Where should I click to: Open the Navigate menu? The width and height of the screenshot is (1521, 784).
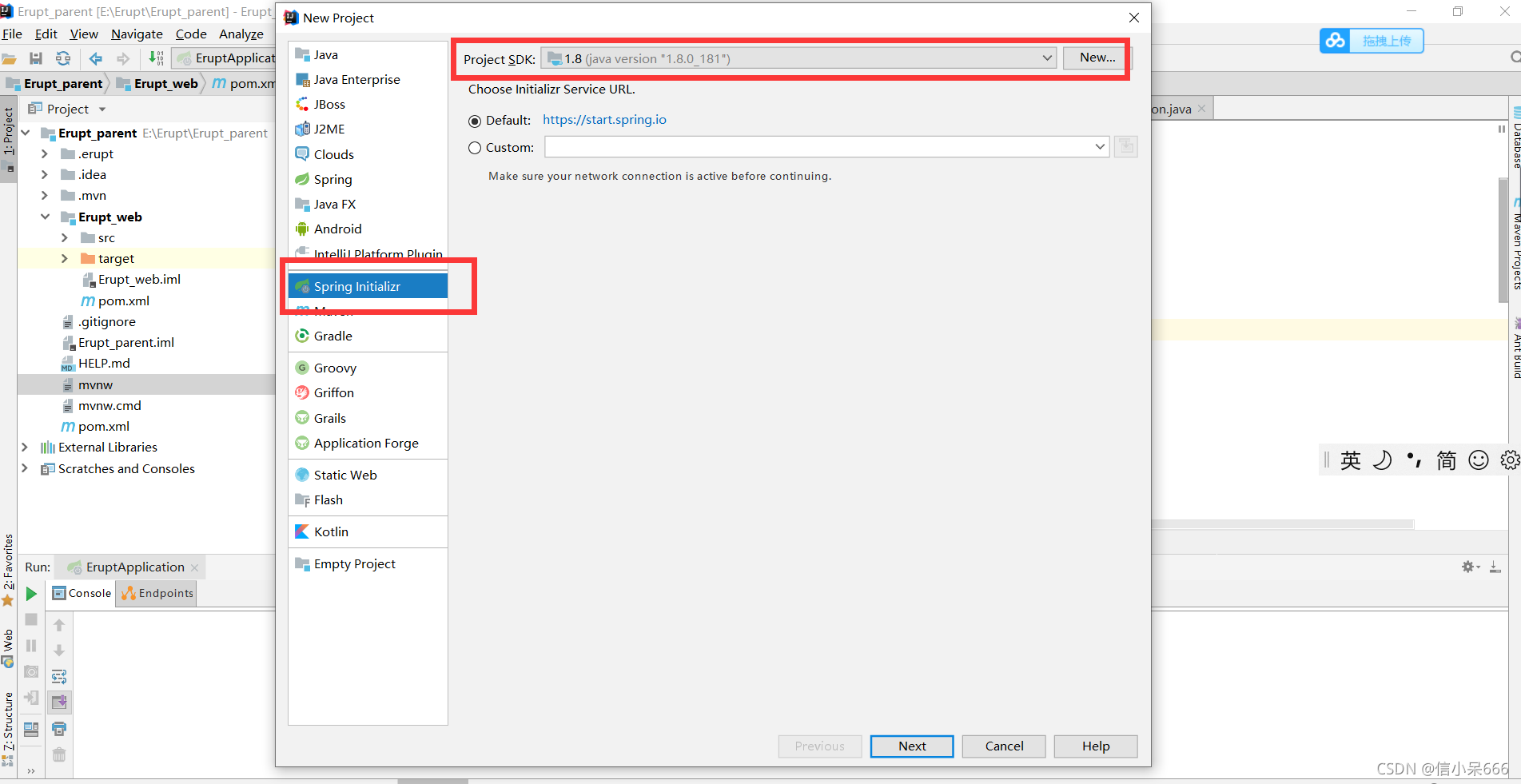tap(137, 34)
